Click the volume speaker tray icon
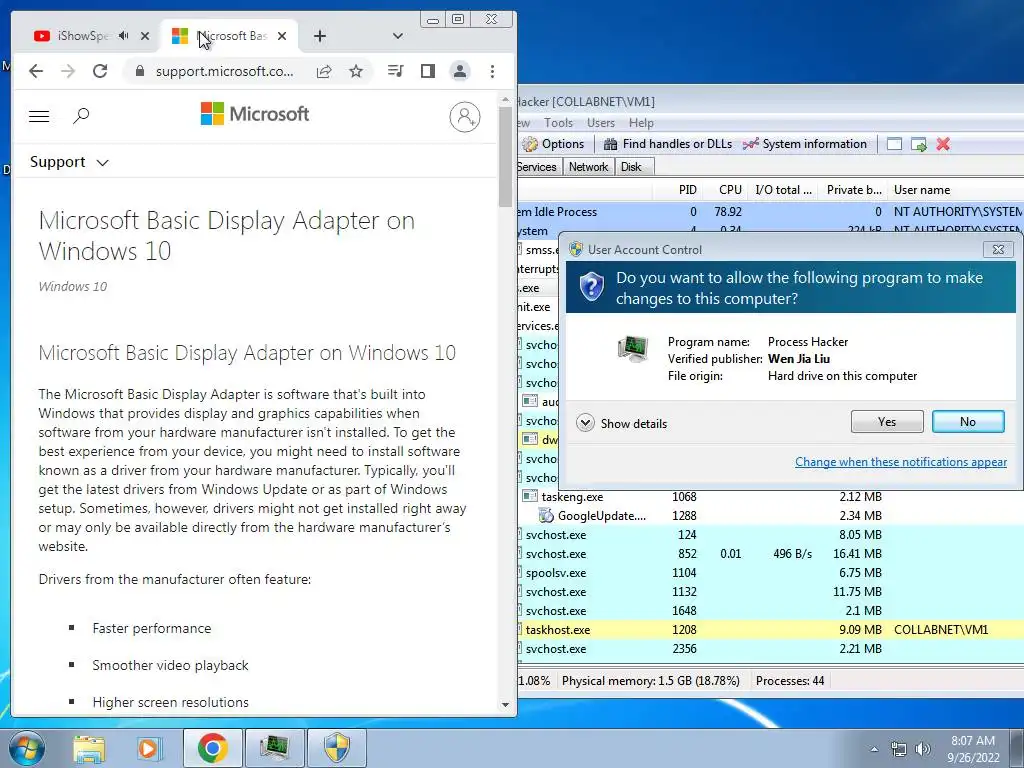The image size is (1024, 768). (923, 749)
